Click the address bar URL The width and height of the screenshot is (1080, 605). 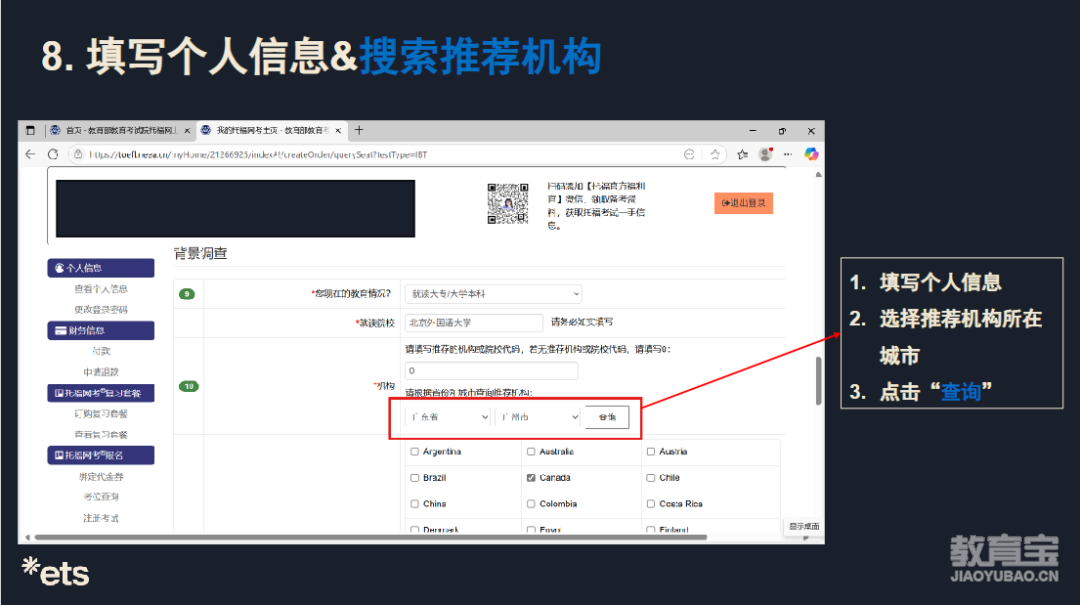tap(258, 154)
